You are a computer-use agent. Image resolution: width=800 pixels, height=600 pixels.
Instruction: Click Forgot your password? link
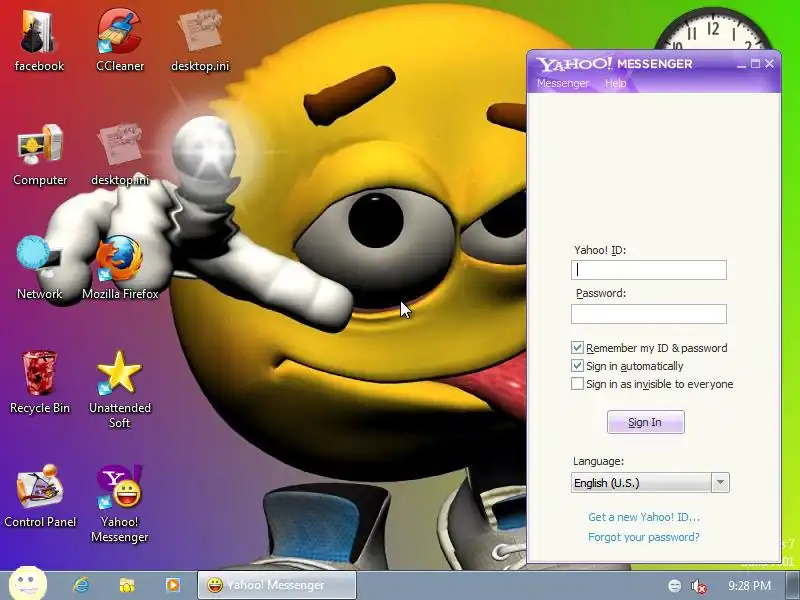[643, 537]
